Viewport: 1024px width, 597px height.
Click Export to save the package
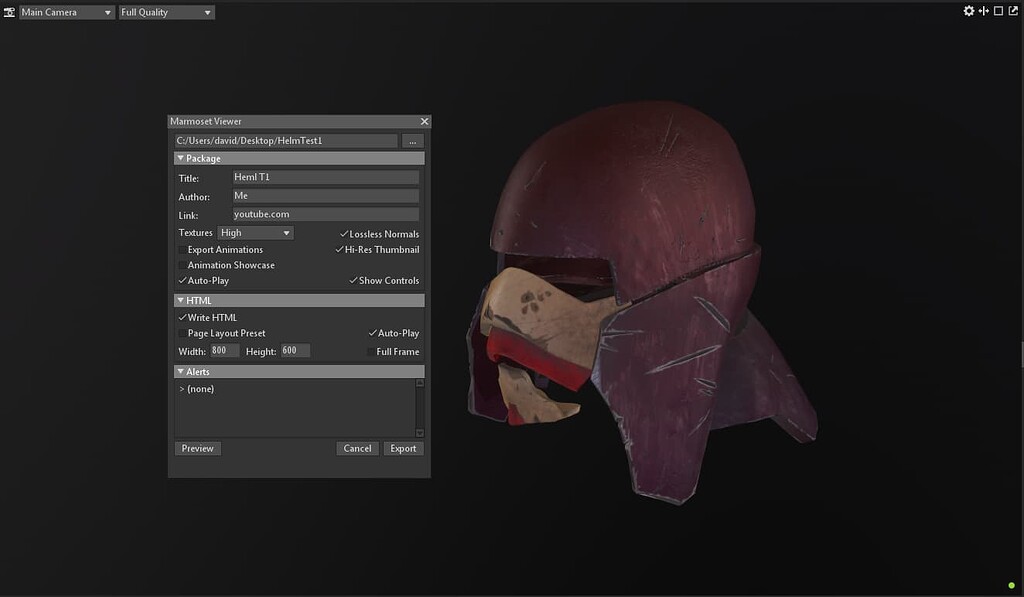[404, 448]
